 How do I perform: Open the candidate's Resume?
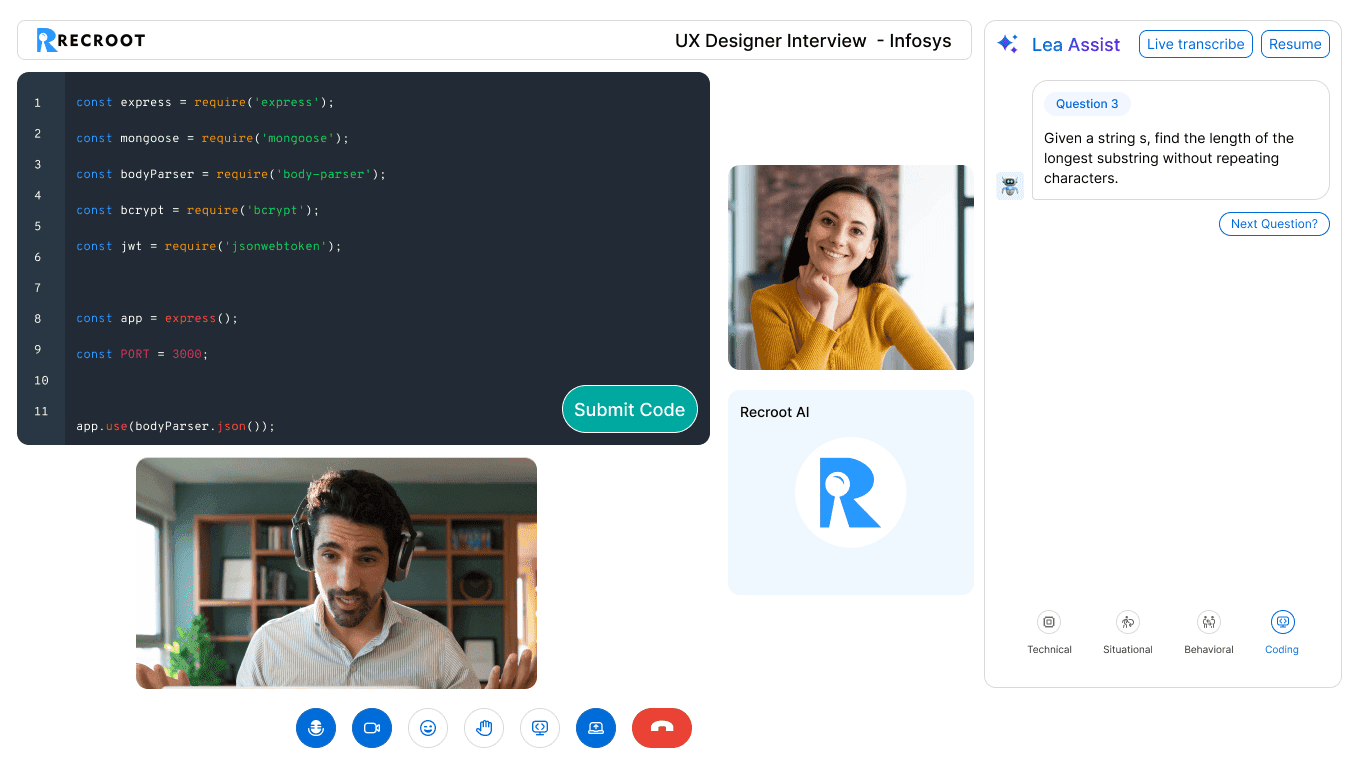(x=1295, y=44)
